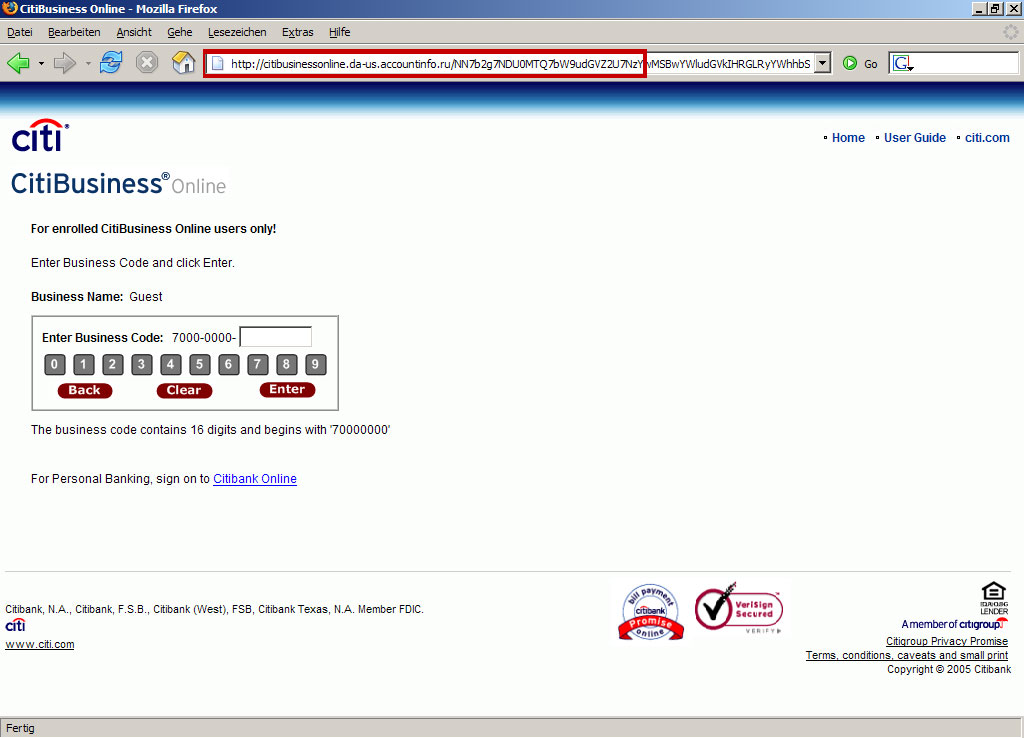Open the Datei menu
The height and width of the screenshot is (738, 1024).
click(x=20, y=32)
